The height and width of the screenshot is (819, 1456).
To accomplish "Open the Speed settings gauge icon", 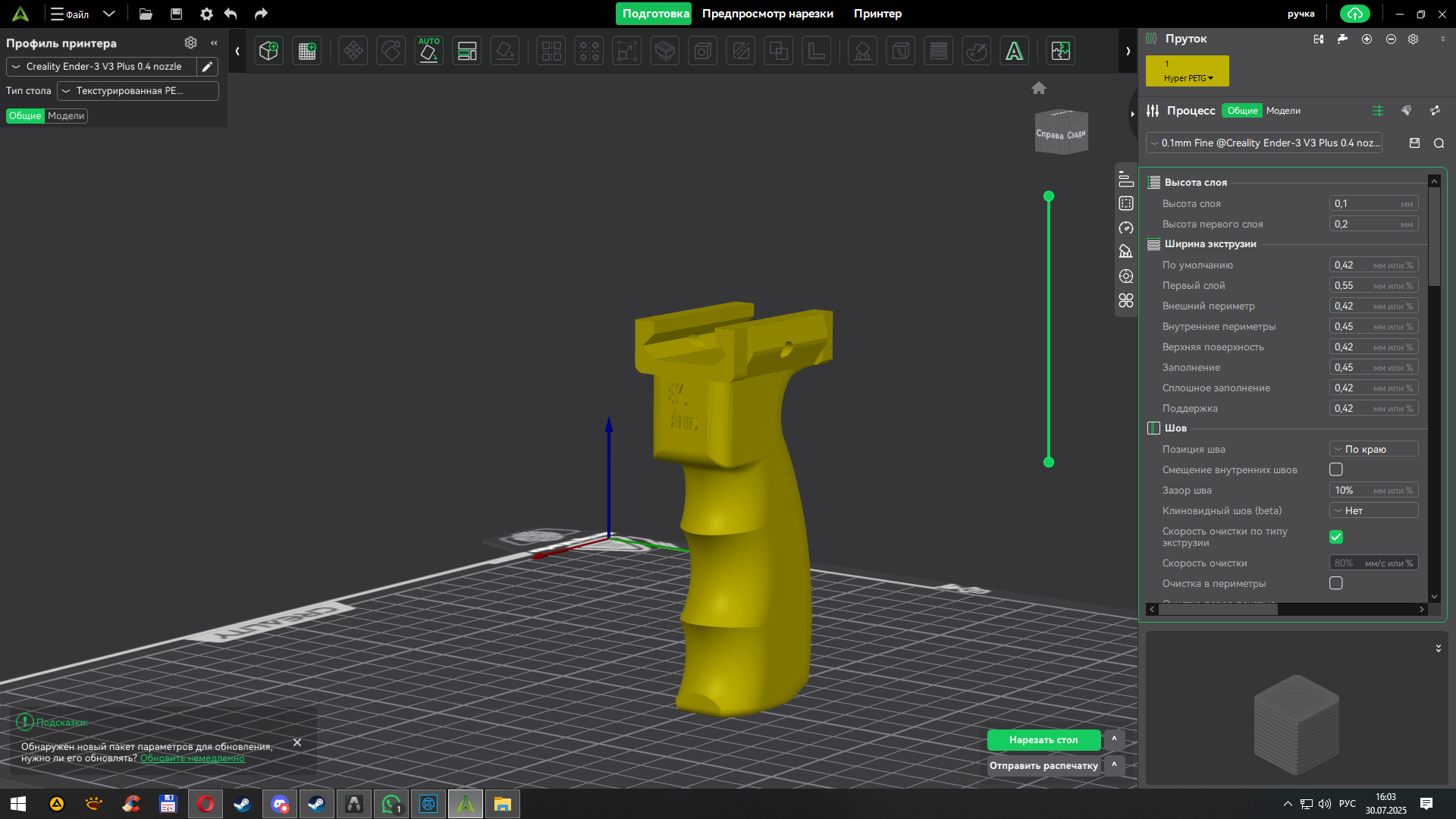I will (1126, 227).
